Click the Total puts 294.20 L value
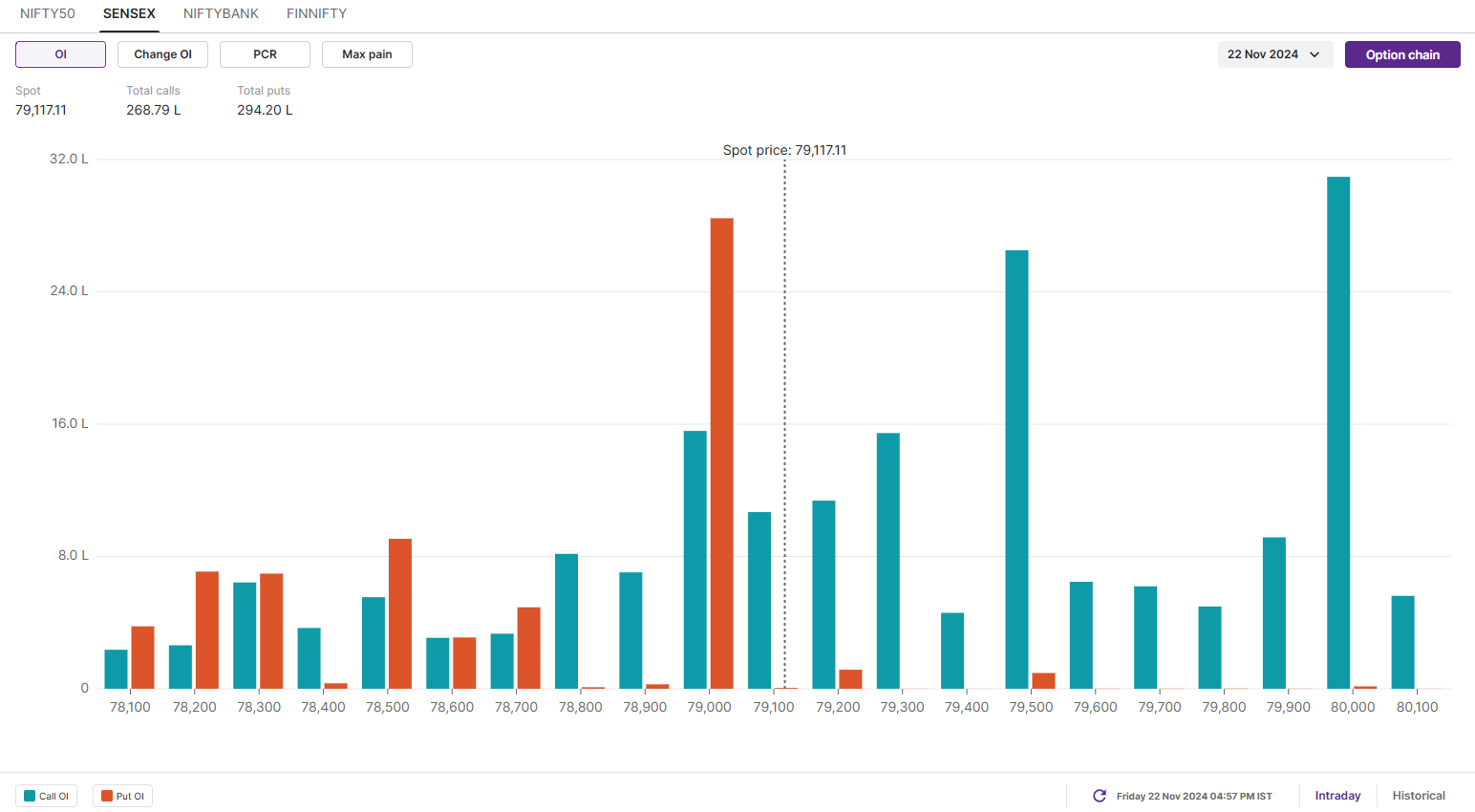1475x812 pixels. 265,110
